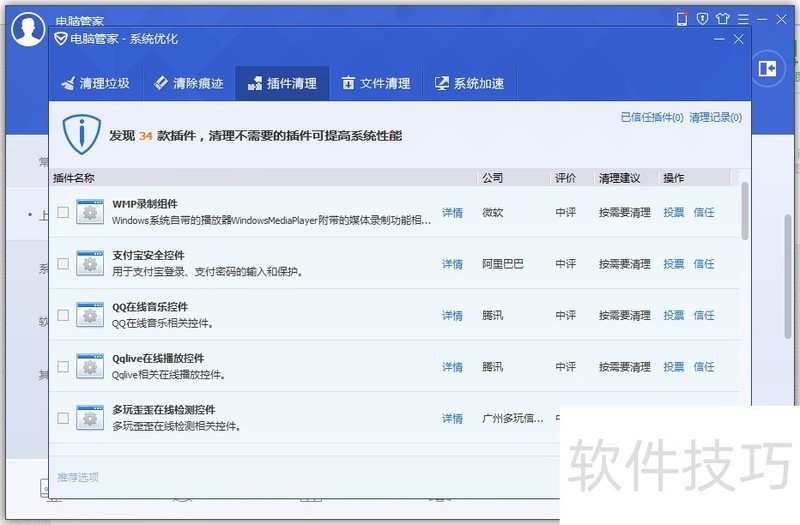Tick the WMP录制组件 checkbox
This screenshot has height=525, width=800.
coord(63,212)
